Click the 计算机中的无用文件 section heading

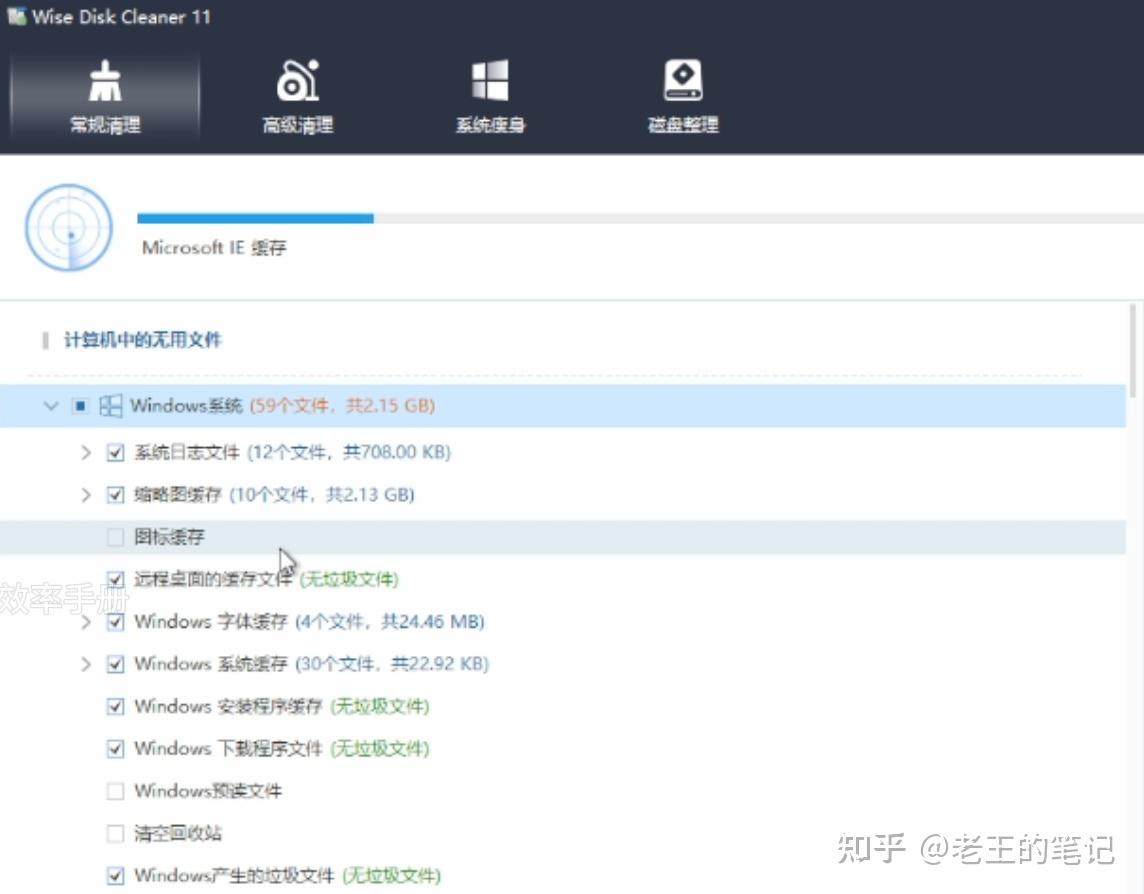[x=143, y=340]
